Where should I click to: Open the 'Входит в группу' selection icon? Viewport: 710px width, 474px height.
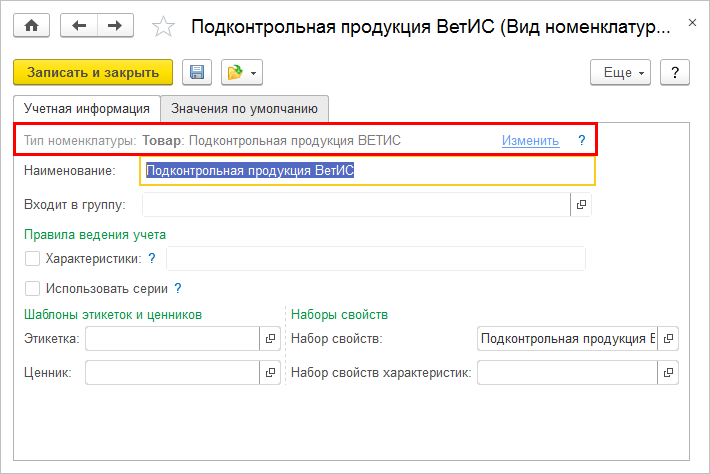[581, 205]
